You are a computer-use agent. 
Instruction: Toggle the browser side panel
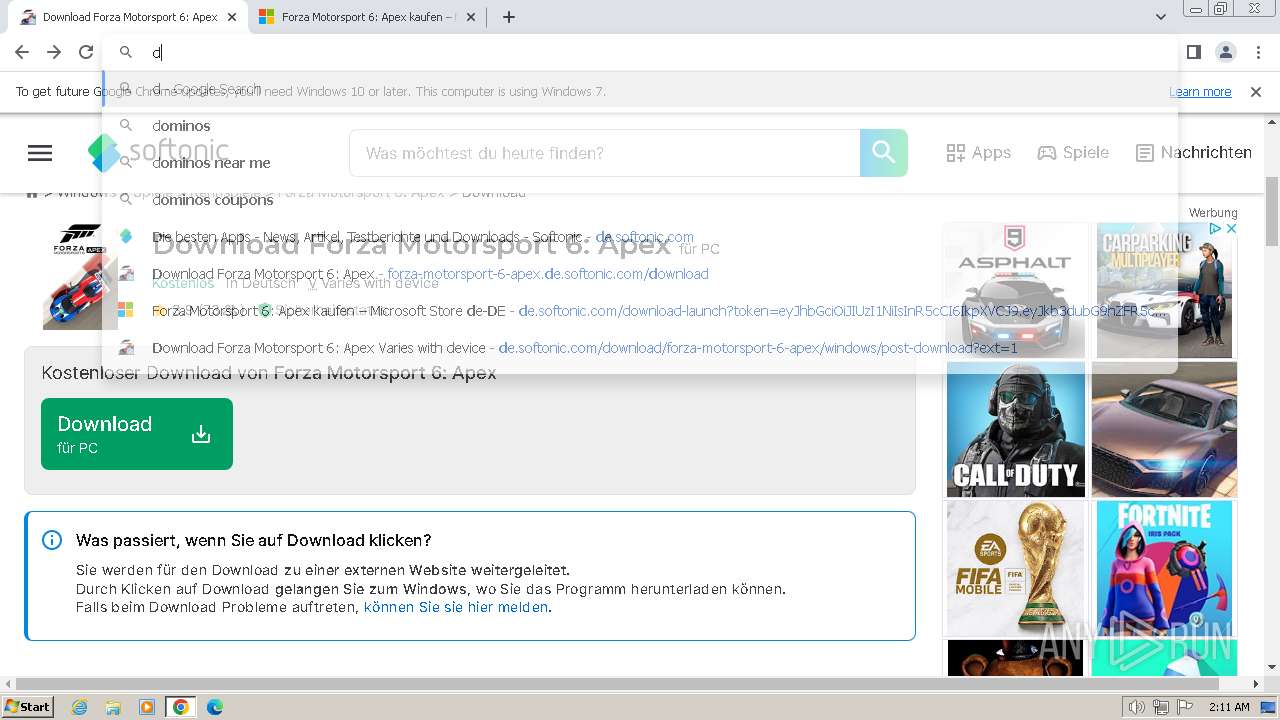1193,52
